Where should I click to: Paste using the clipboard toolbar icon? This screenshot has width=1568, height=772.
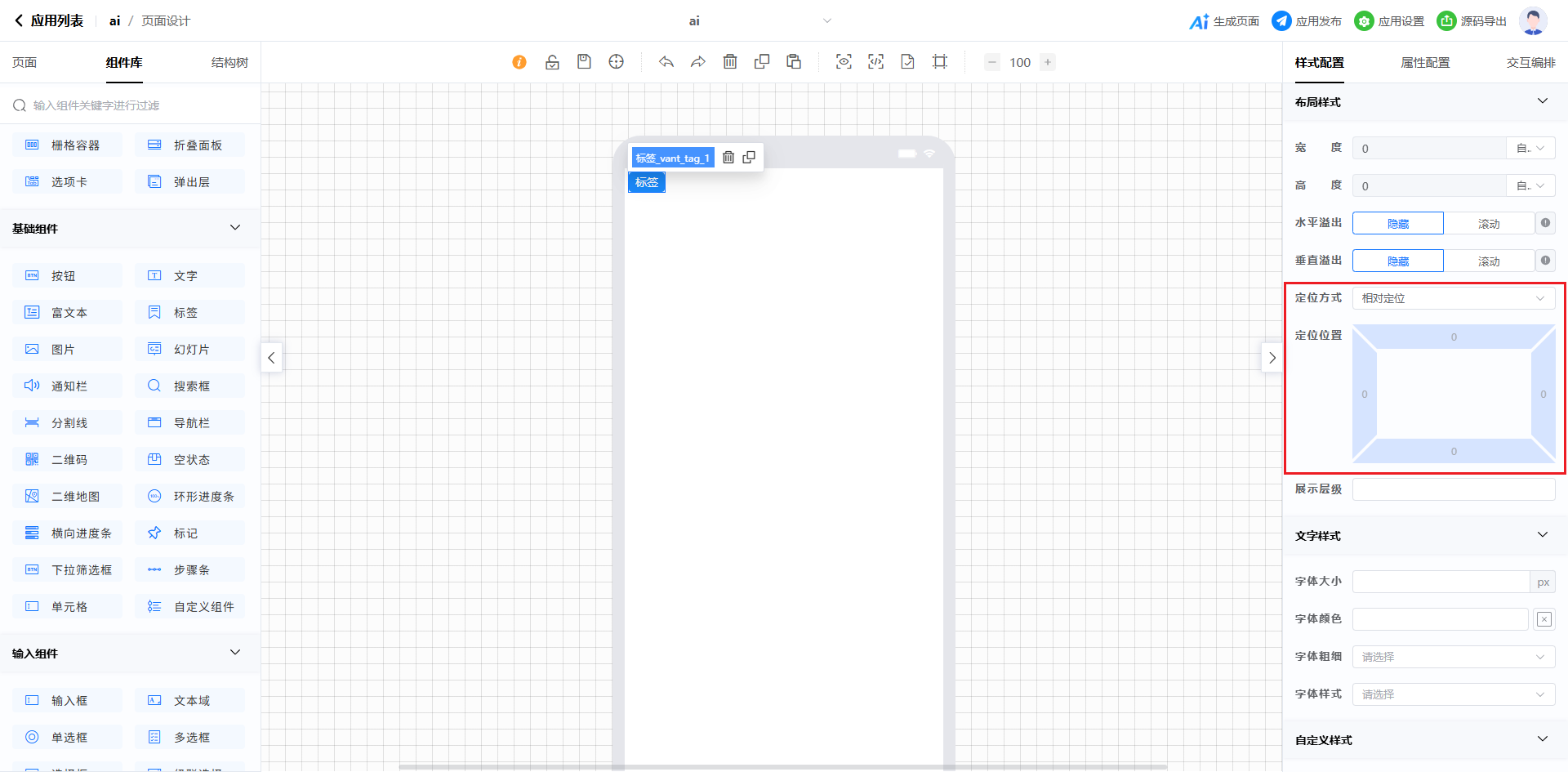pyautogui.click(x=794, y=62)
